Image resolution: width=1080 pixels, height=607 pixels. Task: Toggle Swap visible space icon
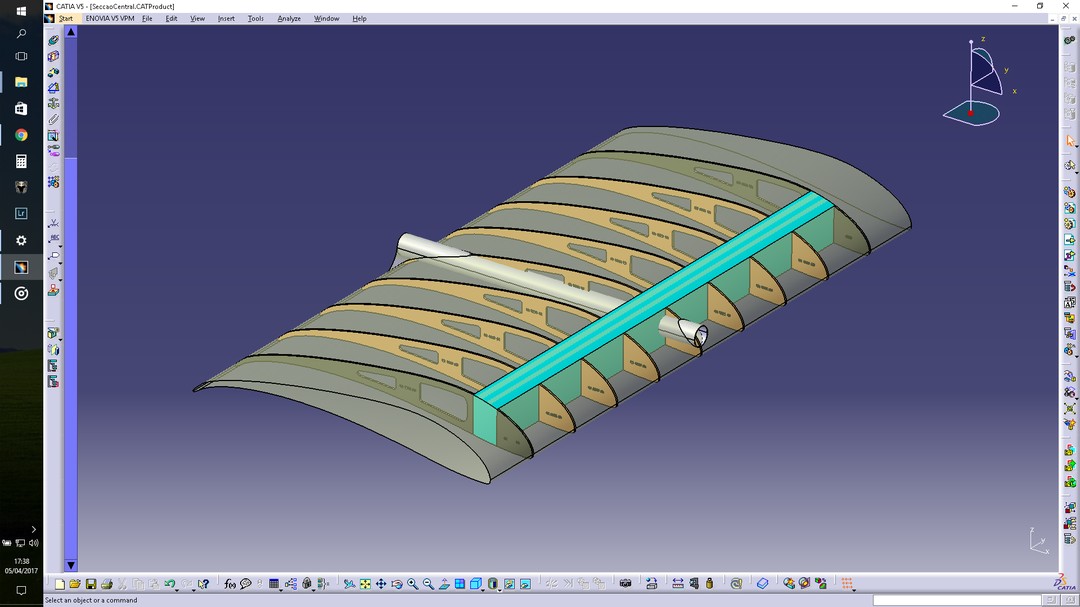tap(525, 584)
